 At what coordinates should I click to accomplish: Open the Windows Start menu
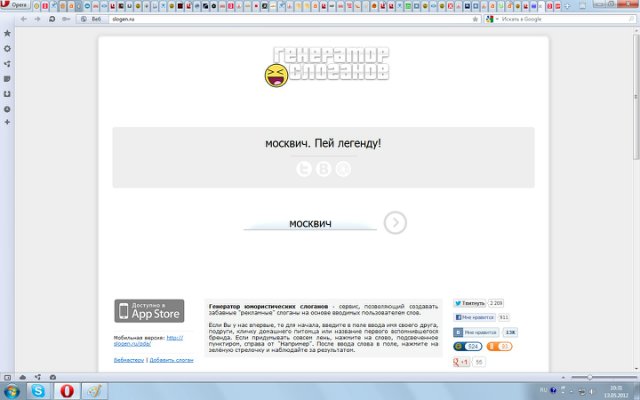pos(11,390)
